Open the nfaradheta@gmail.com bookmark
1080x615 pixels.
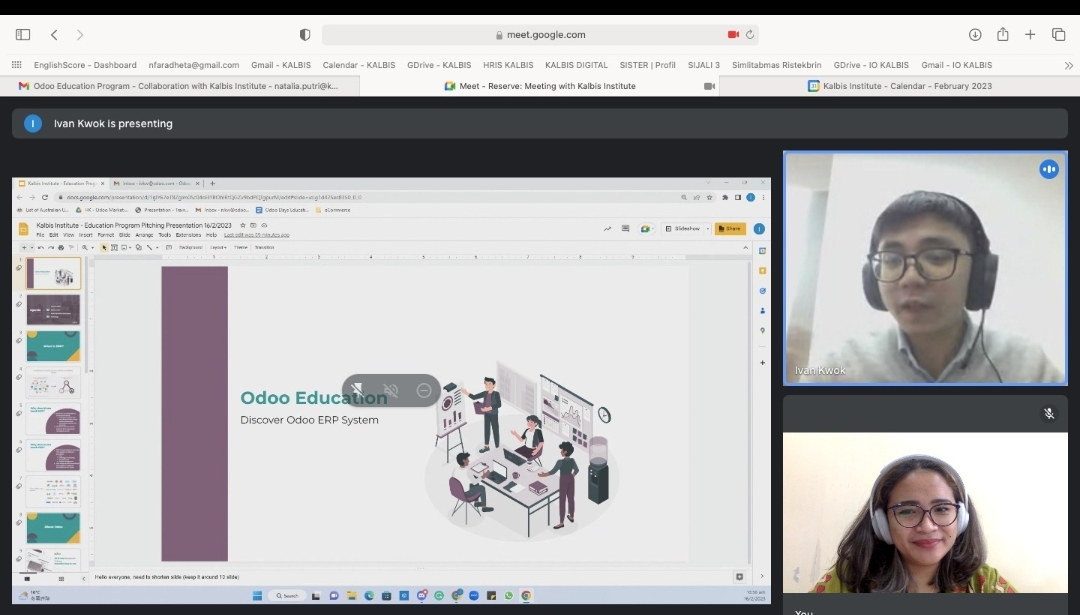(194, 65)
